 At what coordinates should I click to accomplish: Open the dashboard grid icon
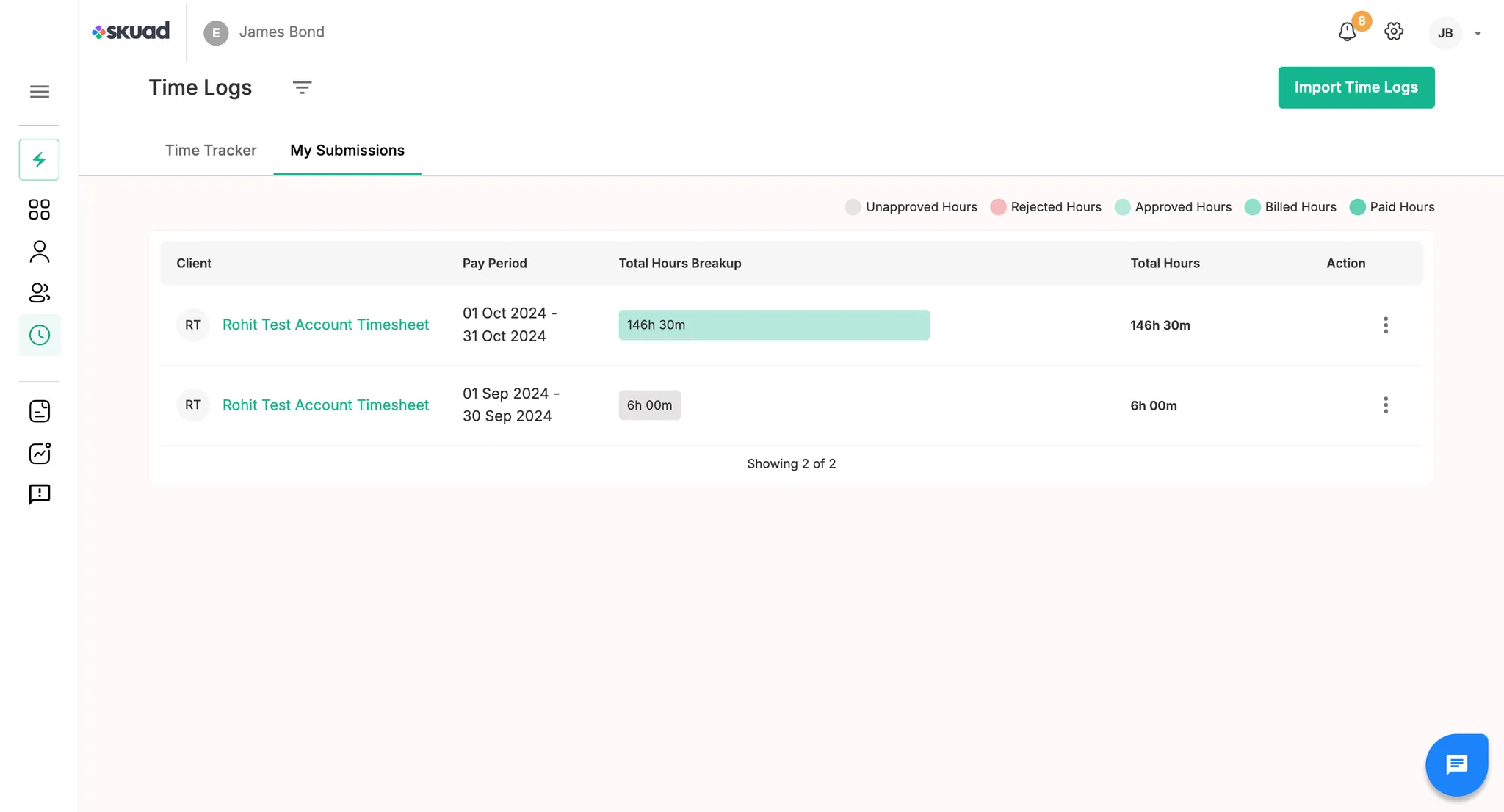pos(40,209)
